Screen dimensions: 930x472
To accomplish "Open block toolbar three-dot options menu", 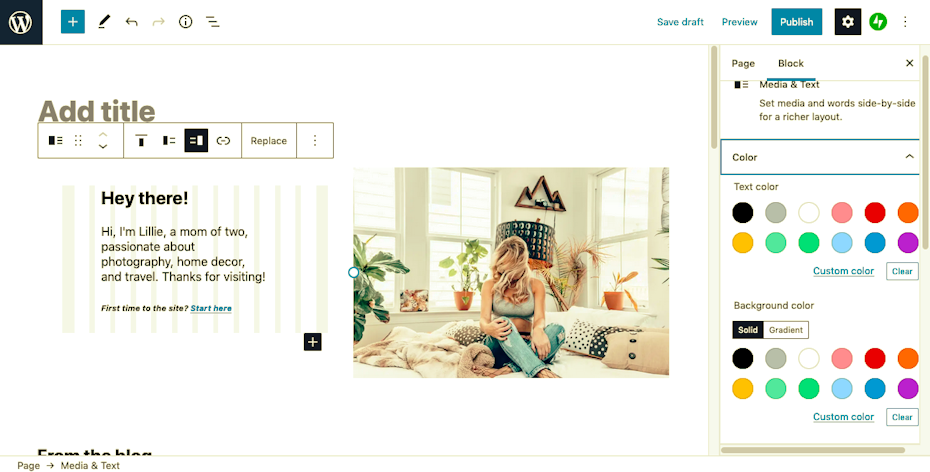I will pos(315,141).
